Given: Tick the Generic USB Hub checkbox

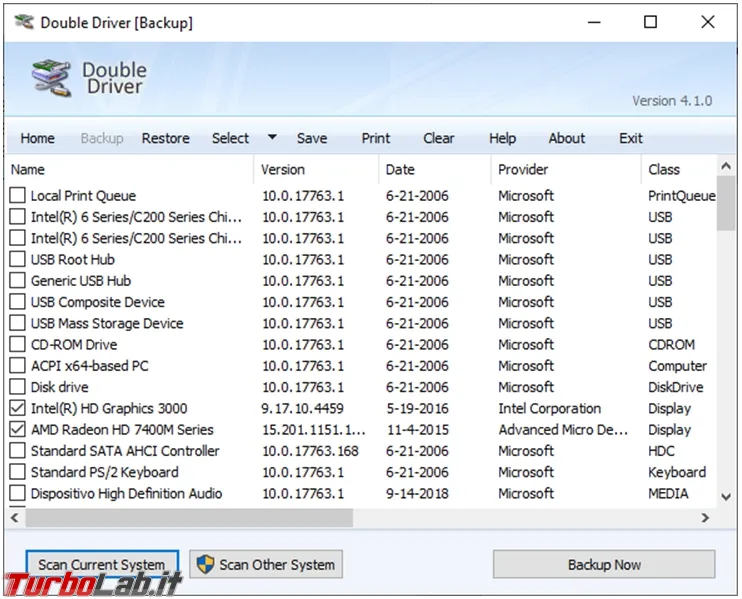Looking at the screenshot, I should click(x=18, y=280).
